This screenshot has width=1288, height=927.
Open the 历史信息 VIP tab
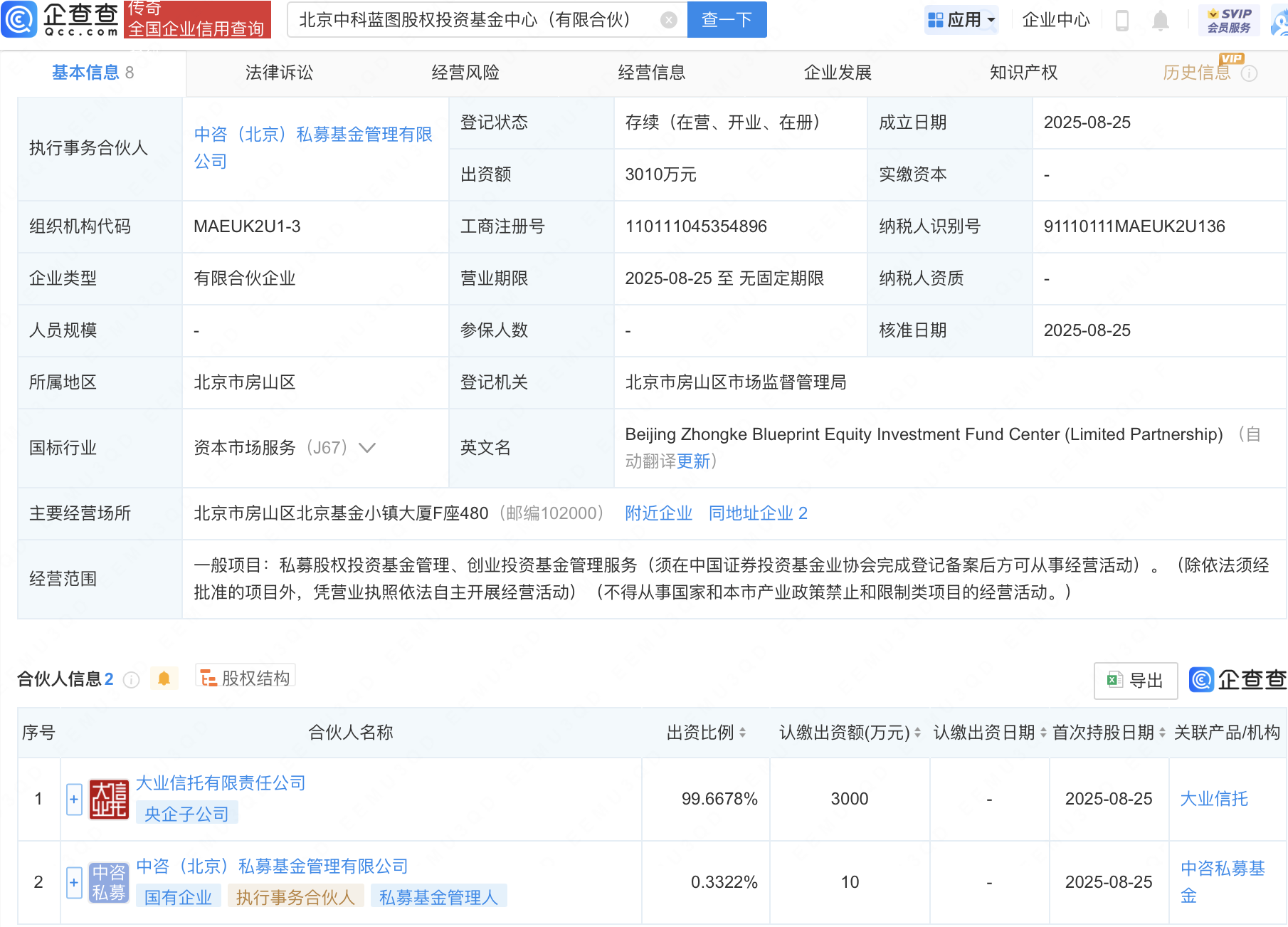[x=1197, y=73]
